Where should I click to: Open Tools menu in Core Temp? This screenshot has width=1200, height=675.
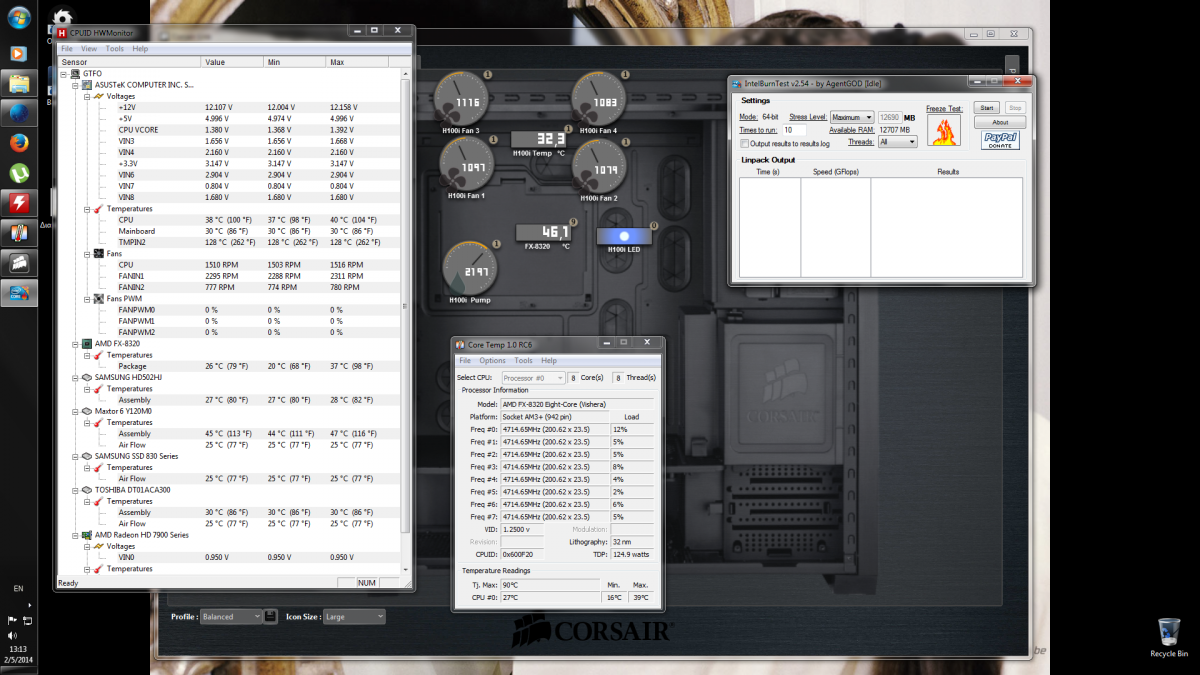pyautogui.click(x=523, y=360)
